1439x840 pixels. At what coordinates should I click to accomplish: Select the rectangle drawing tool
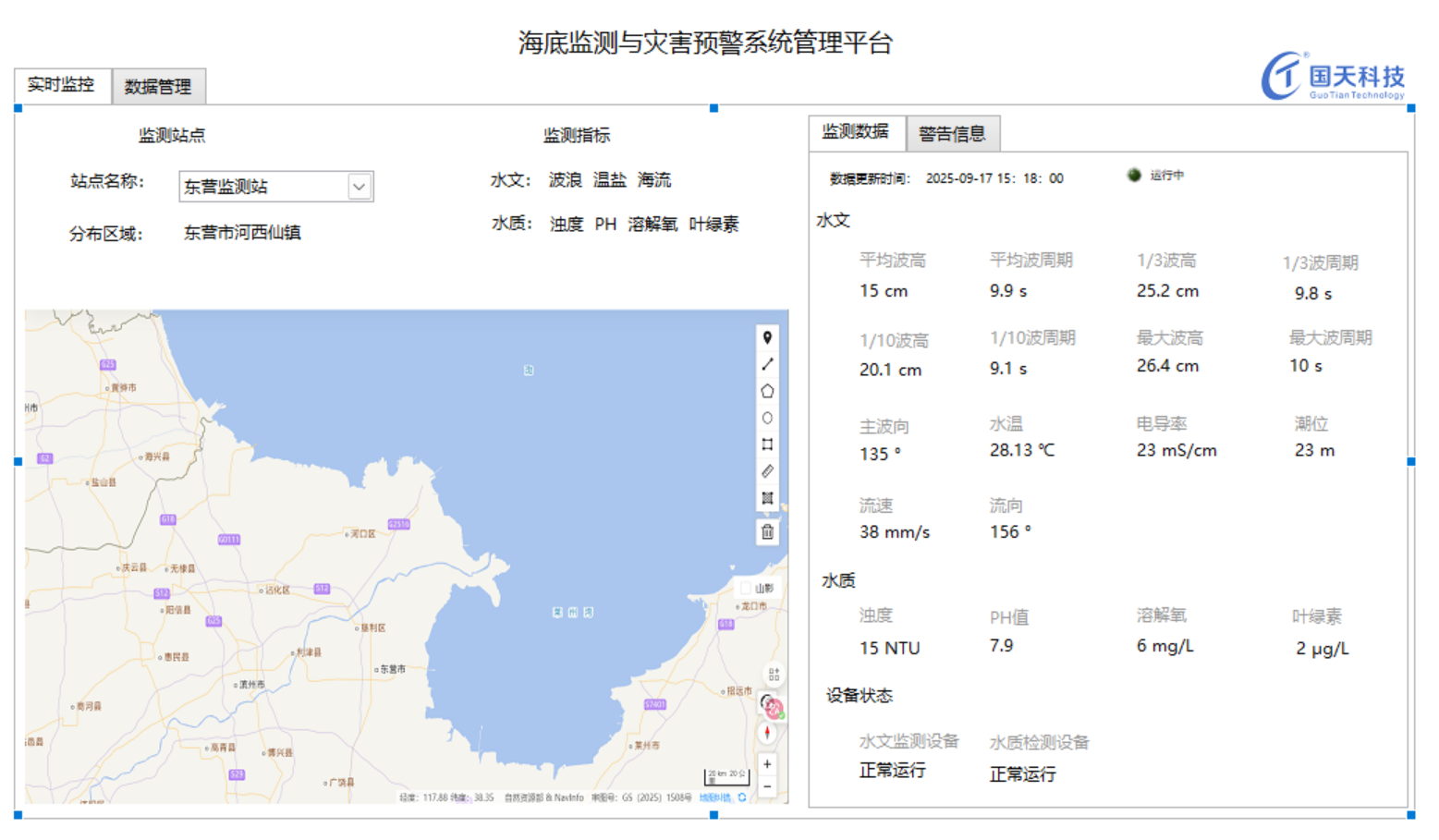tap(767, 444)
